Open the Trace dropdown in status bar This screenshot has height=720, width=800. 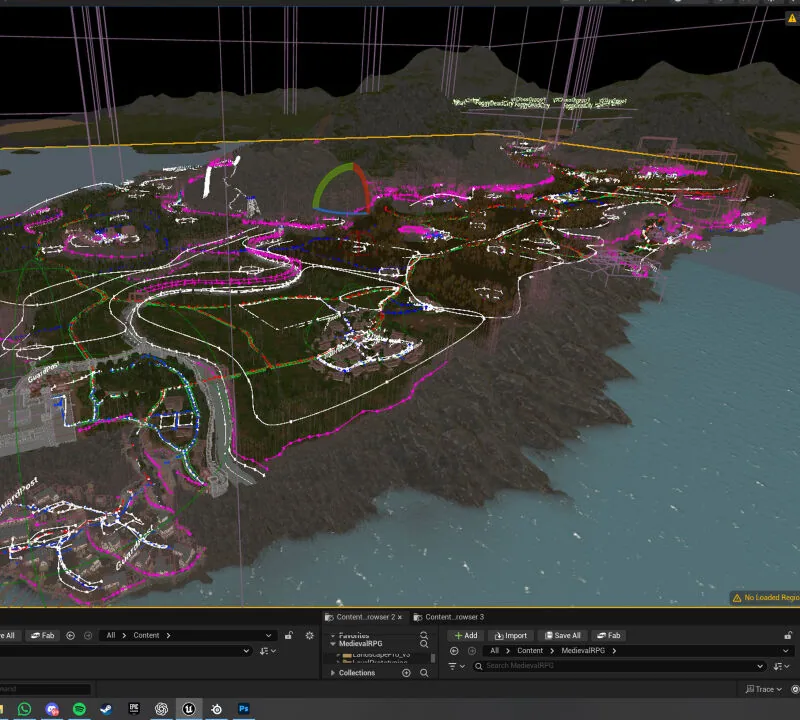pyautogui.click(x=763, y=689)
